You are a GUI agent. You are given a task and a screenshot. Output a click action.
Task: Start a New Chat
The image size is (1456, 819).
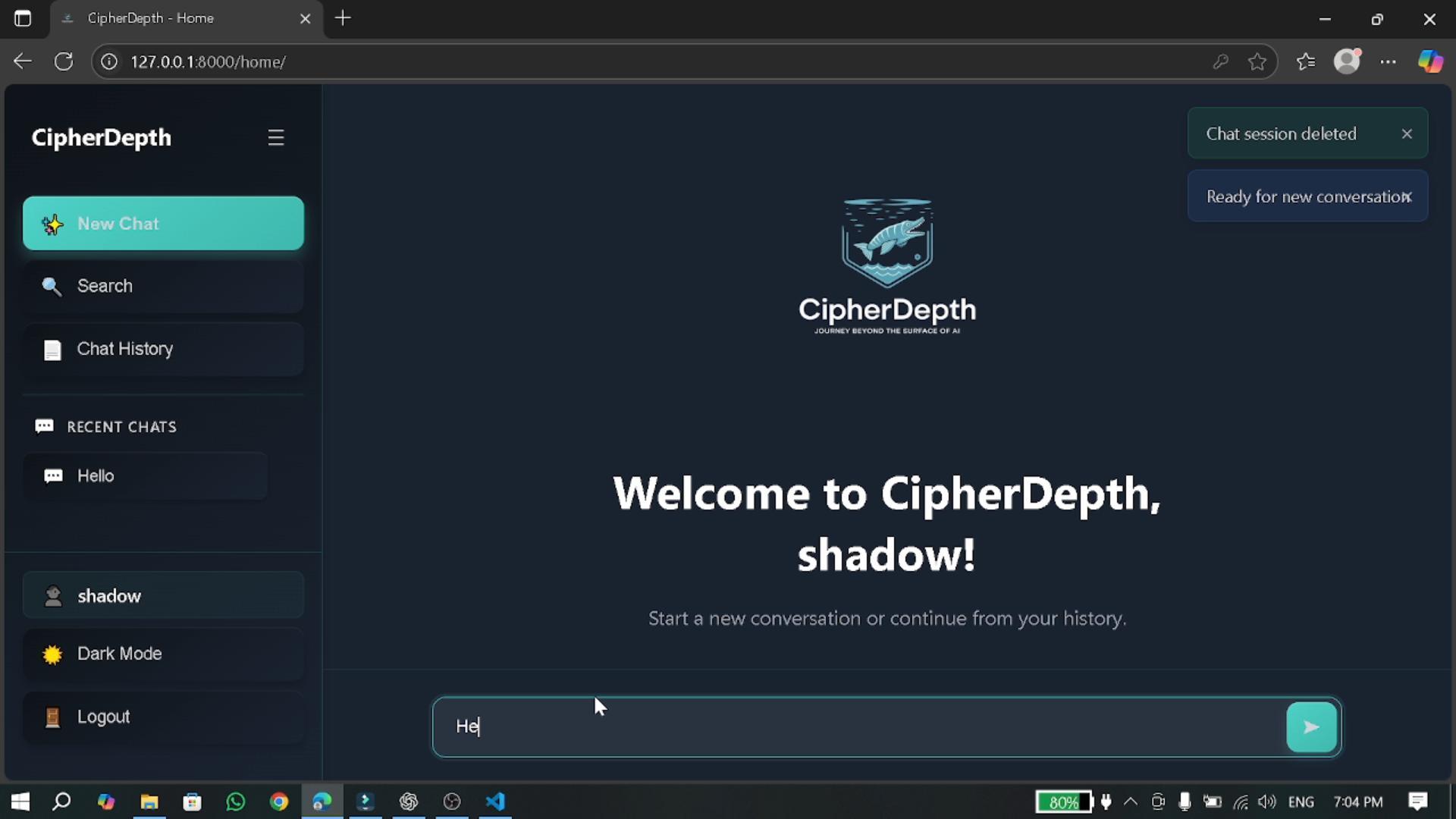[163, 224]
